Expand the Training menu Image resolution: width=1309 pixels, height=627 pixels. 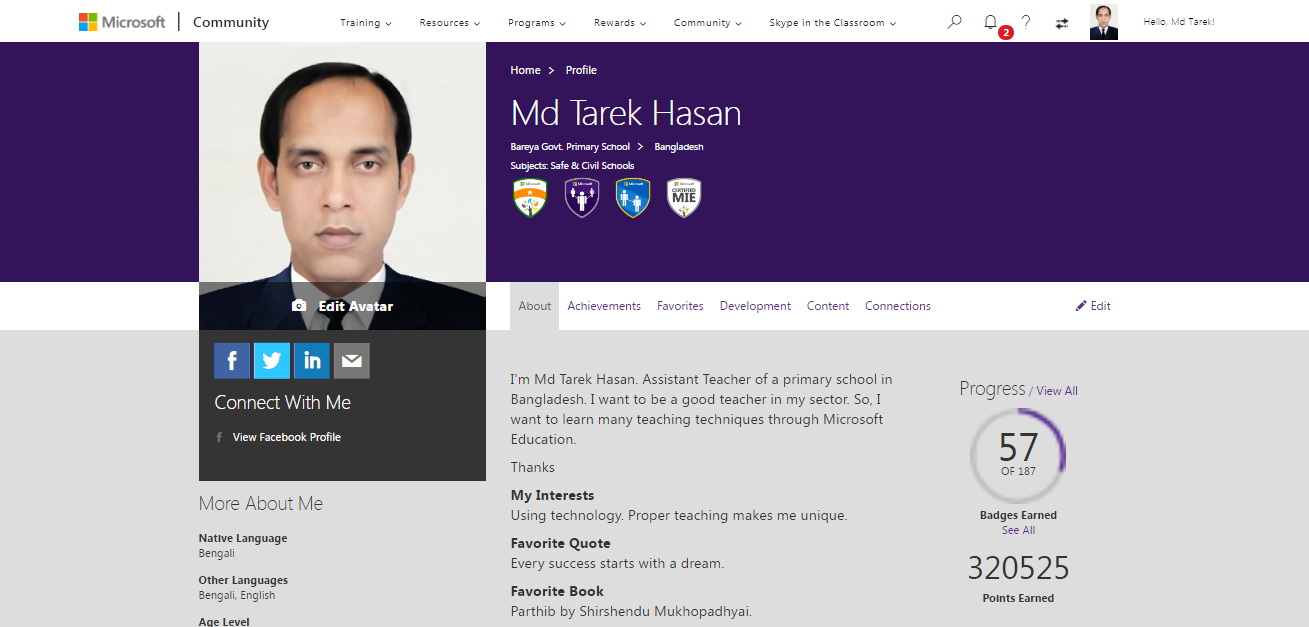tap(366, 23)
